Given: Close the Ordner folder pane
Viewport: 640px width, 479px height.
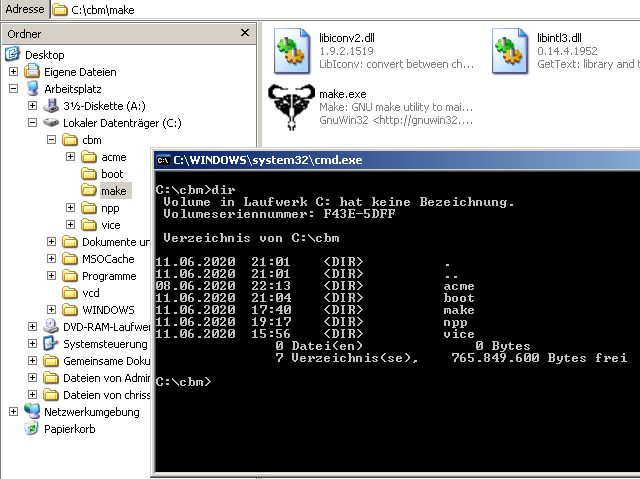Looking at the screenshot, I should click(x=244, y=33).
